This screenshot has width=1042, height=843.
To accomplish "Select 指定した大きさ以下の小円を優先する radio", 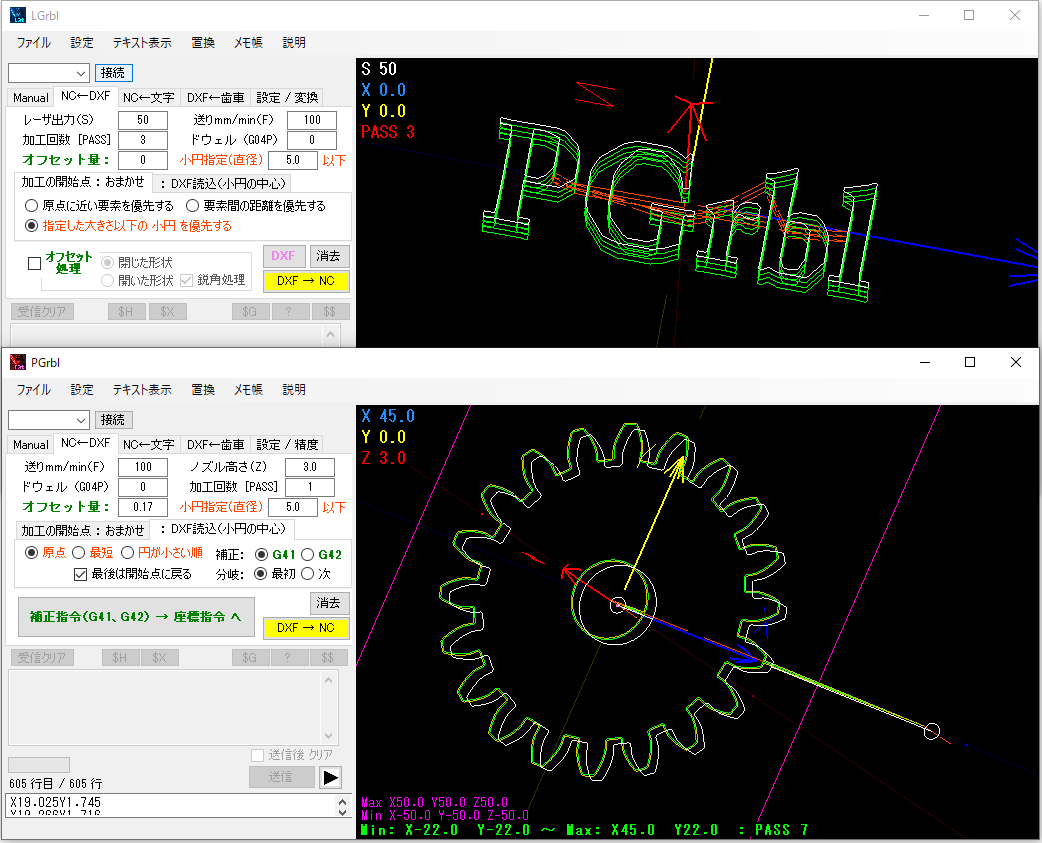I will [x=31, y=226].
